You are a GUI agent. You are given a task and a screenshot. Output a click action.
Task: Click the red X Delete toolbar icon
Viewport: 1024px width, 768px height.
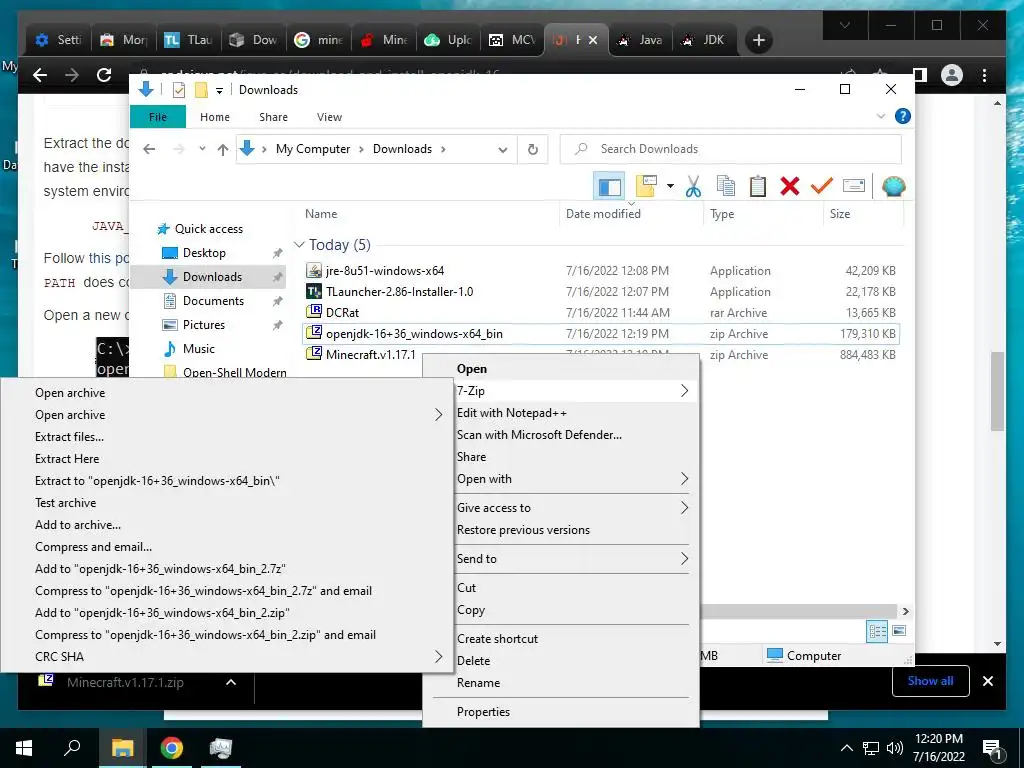790,187
